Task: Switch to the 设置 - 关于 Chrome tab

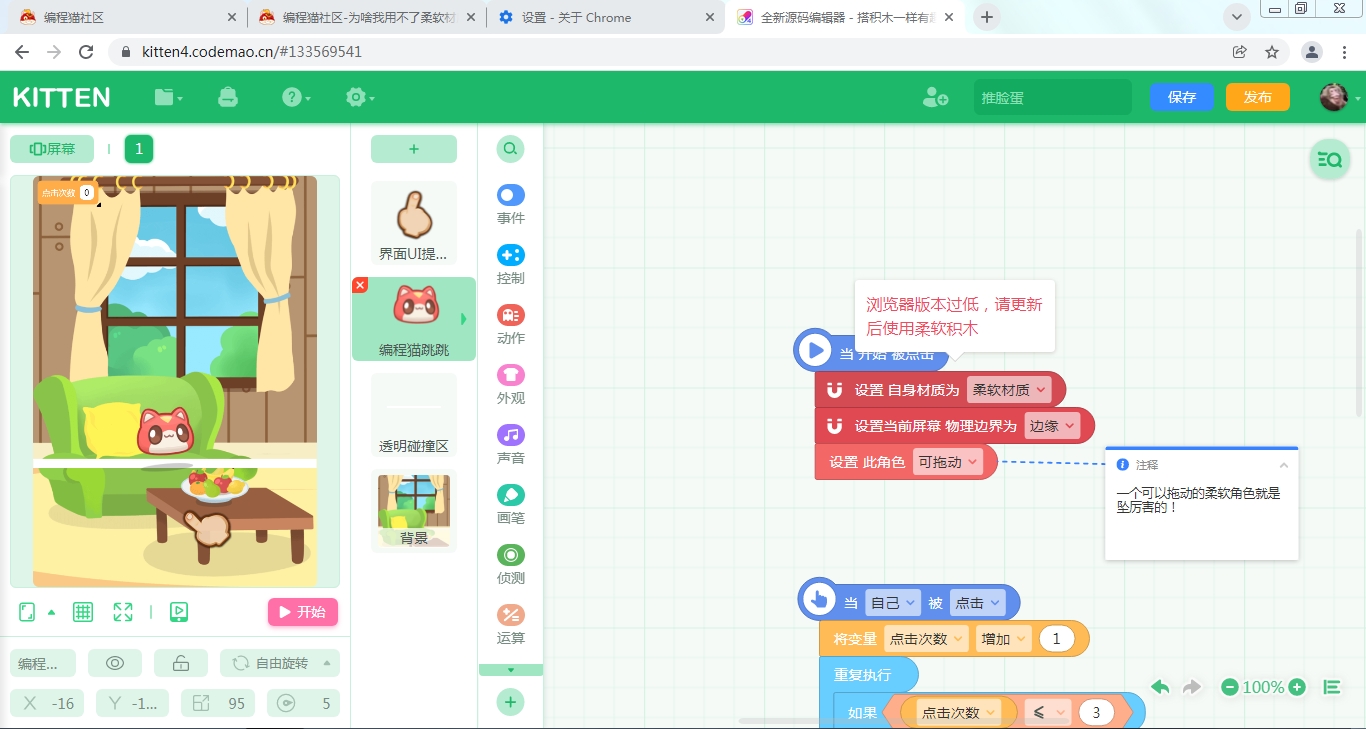Action: pos(604,17)
